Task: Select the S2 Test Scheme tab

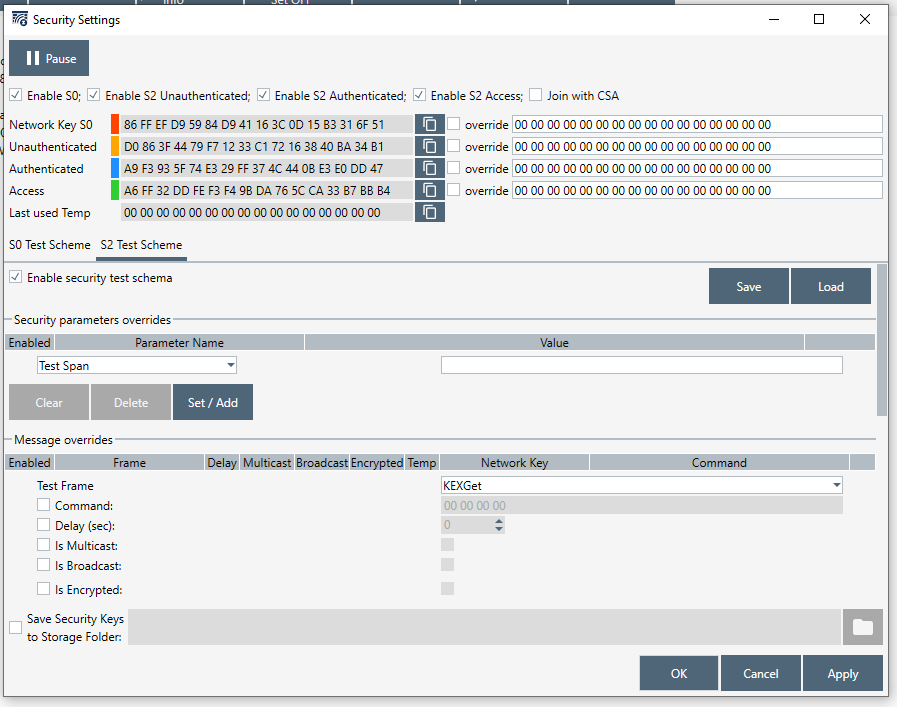Action: pos(141,245)
